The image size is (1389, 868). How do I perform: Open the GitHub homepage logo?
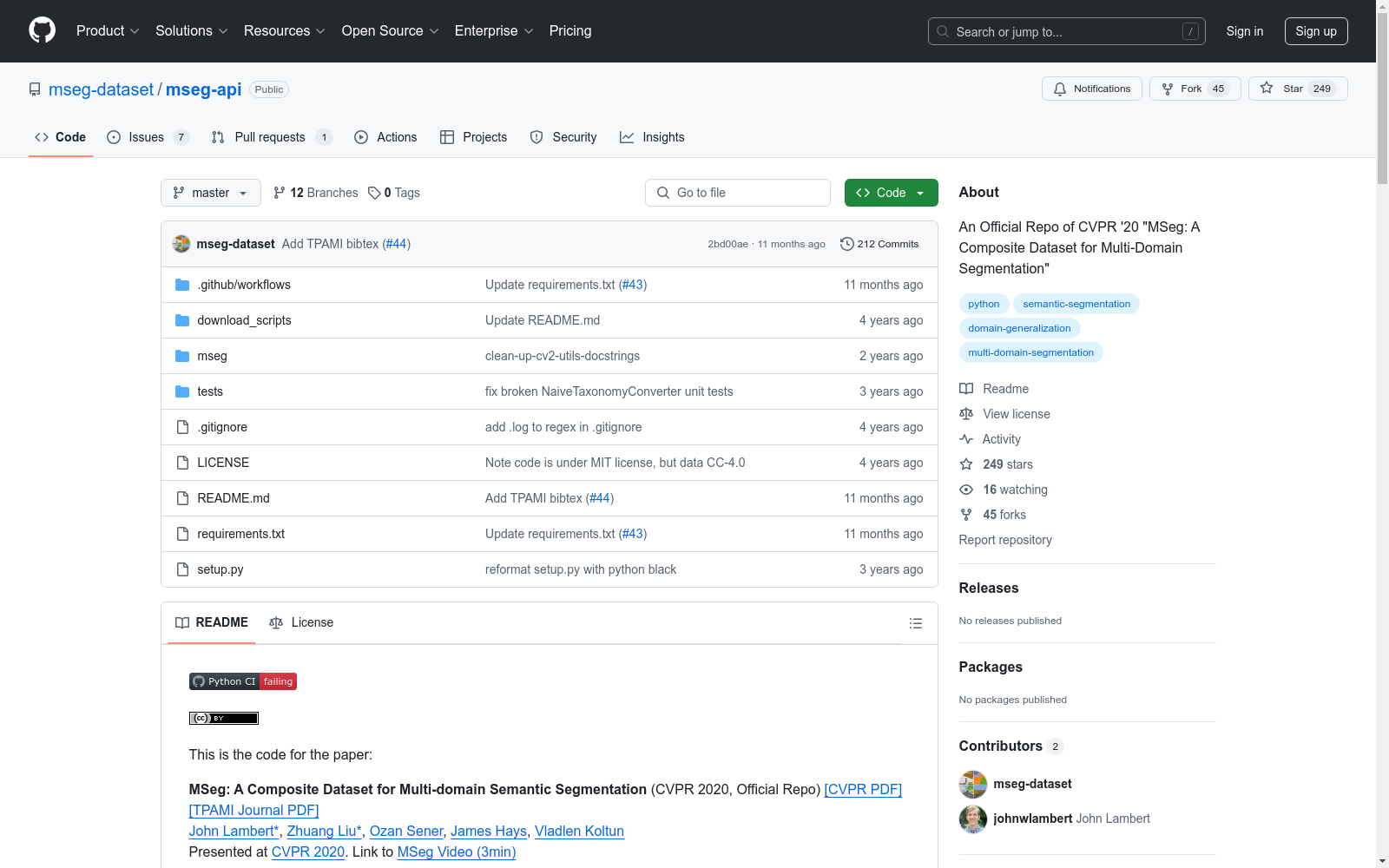click(42, 30)
